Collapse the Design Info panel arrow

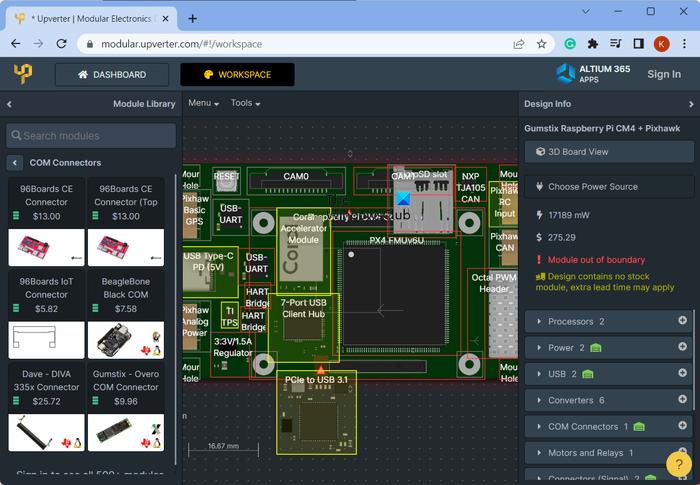(691, 104)
